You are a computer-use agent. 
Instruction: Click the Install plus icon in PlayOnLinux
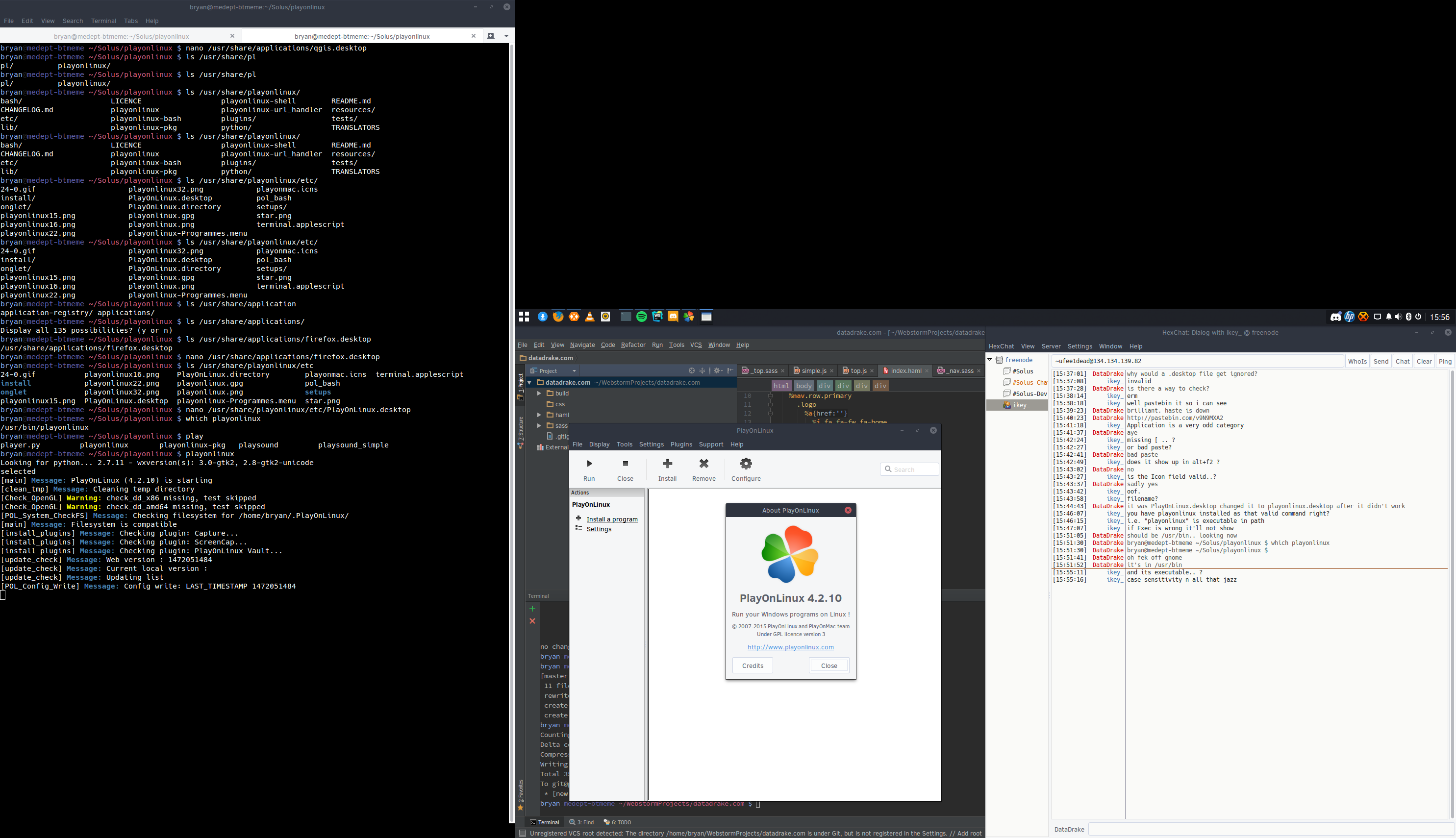pos(667,464)
